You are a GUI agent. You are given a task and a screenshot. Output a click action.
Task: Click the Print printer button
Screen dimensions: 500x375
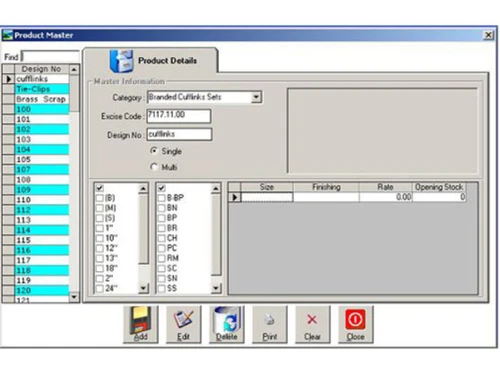[x=270, y=324]
